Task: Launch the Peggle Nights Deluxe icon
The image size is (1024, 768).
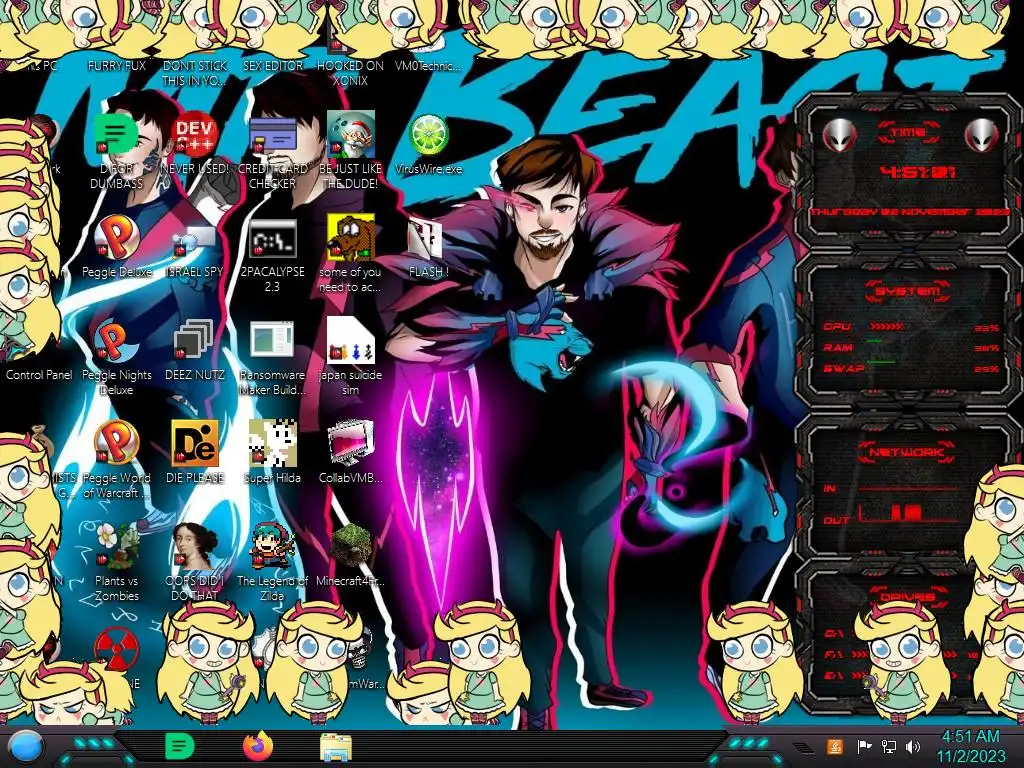Action: point(116,341)
